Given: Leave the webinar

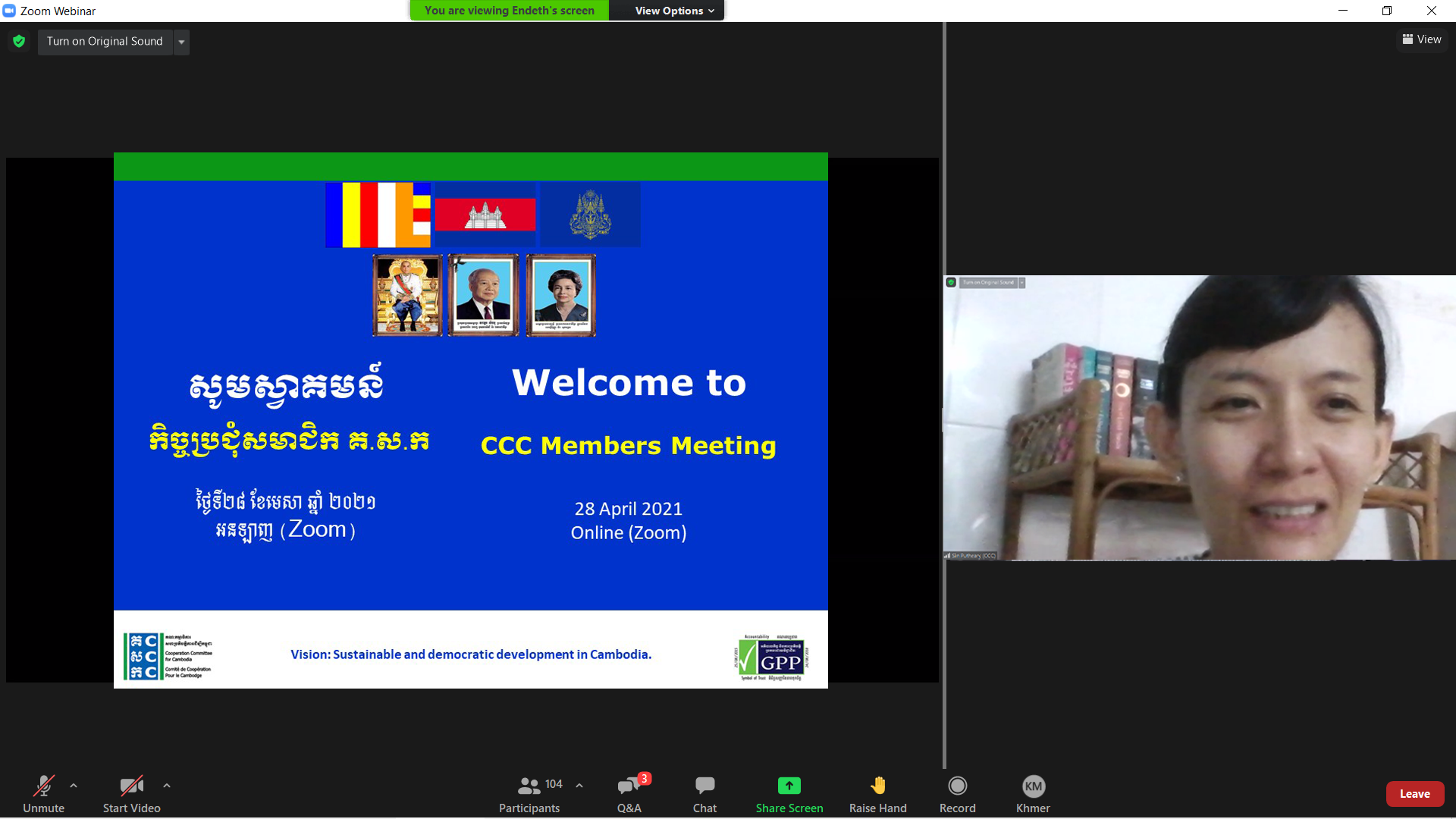Looking at the screenshot, I should [1415, 794].
